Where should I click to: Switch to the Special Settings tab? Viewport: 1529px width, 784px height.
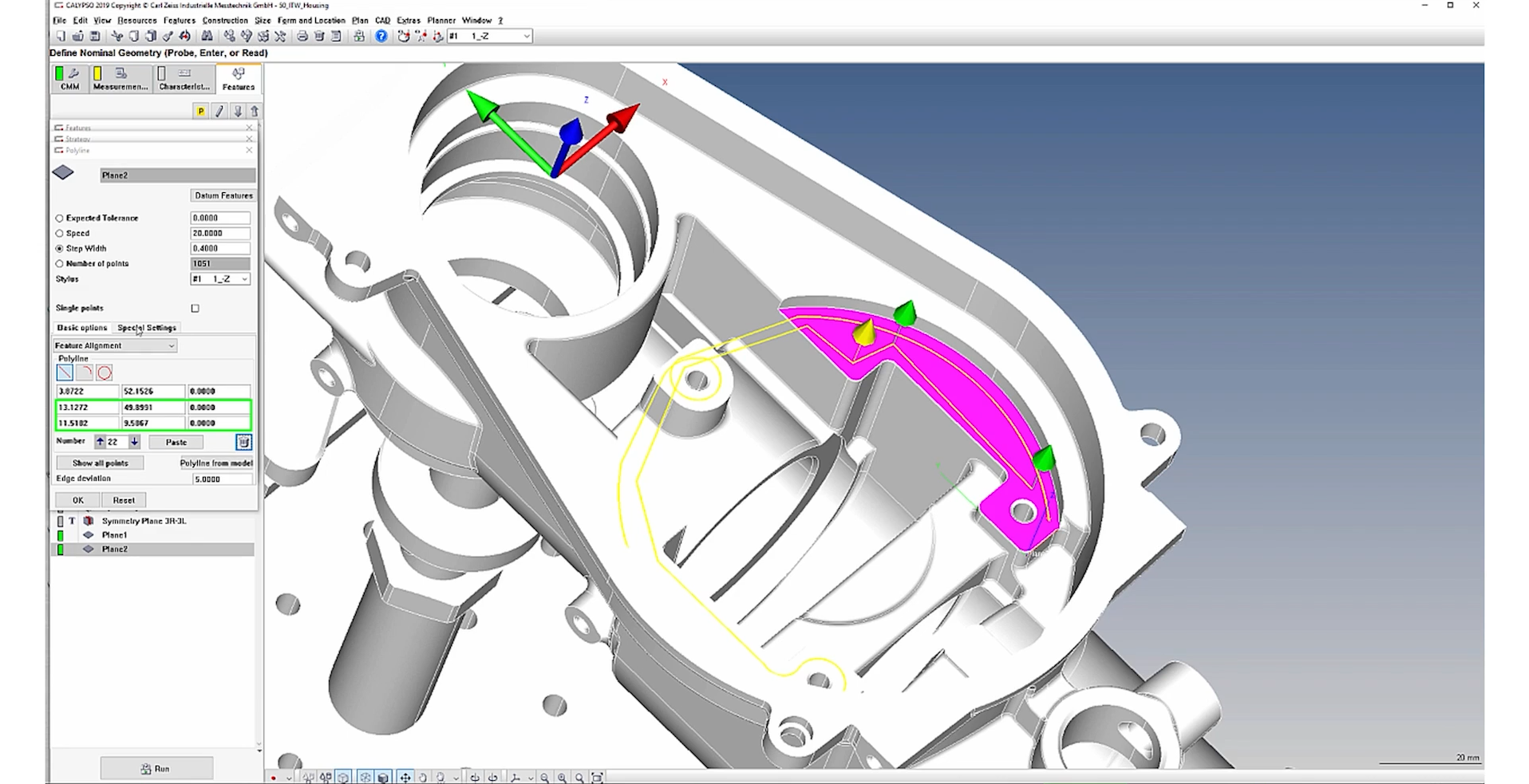(147, 327)
